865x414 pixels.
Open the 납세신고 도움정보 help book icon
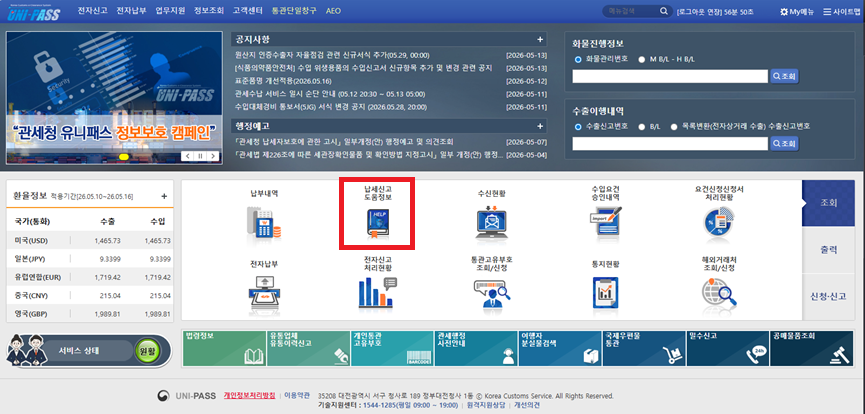point(378,222)
